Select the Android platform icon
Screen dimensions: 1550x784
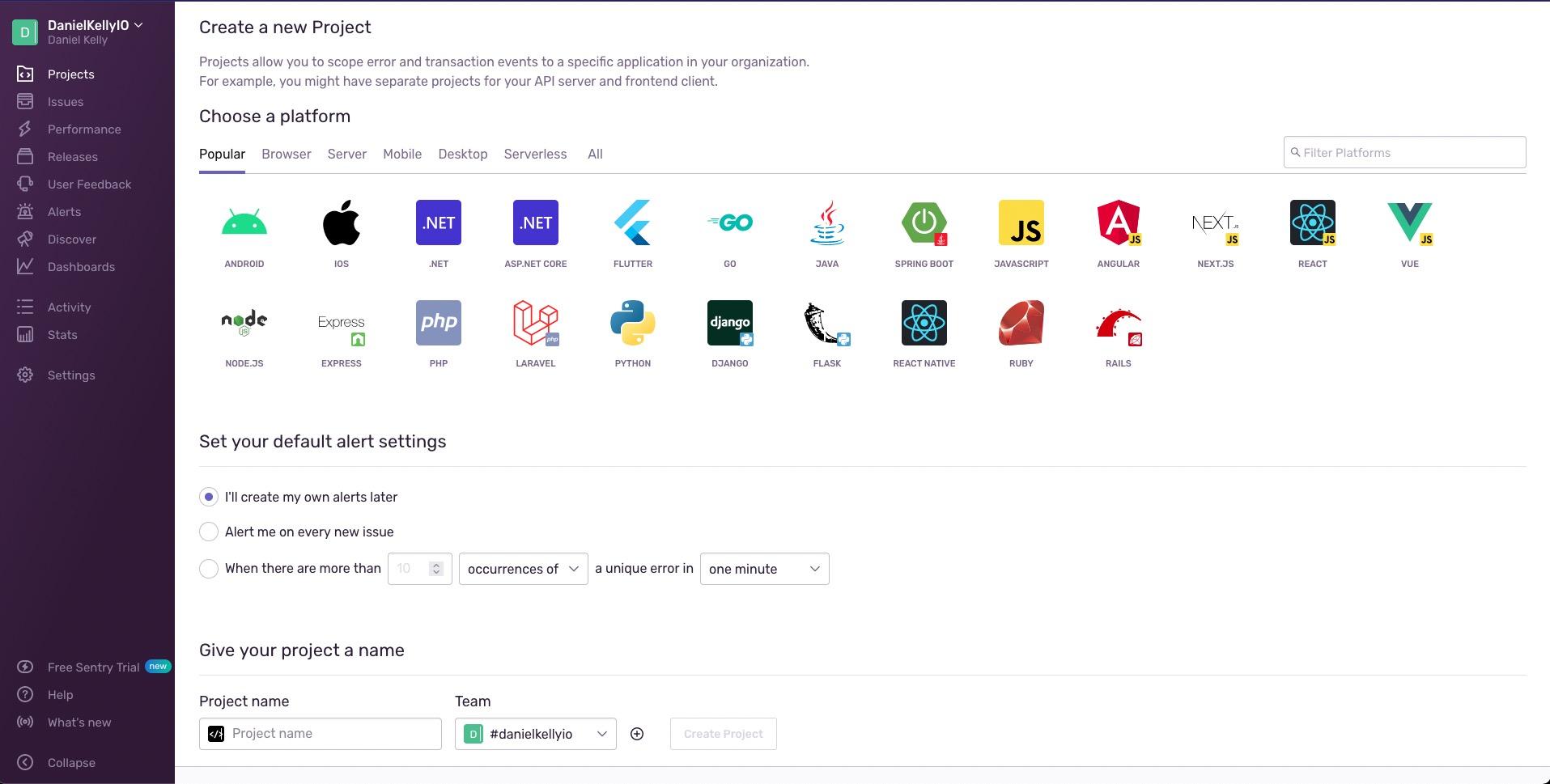click(244, 223)
